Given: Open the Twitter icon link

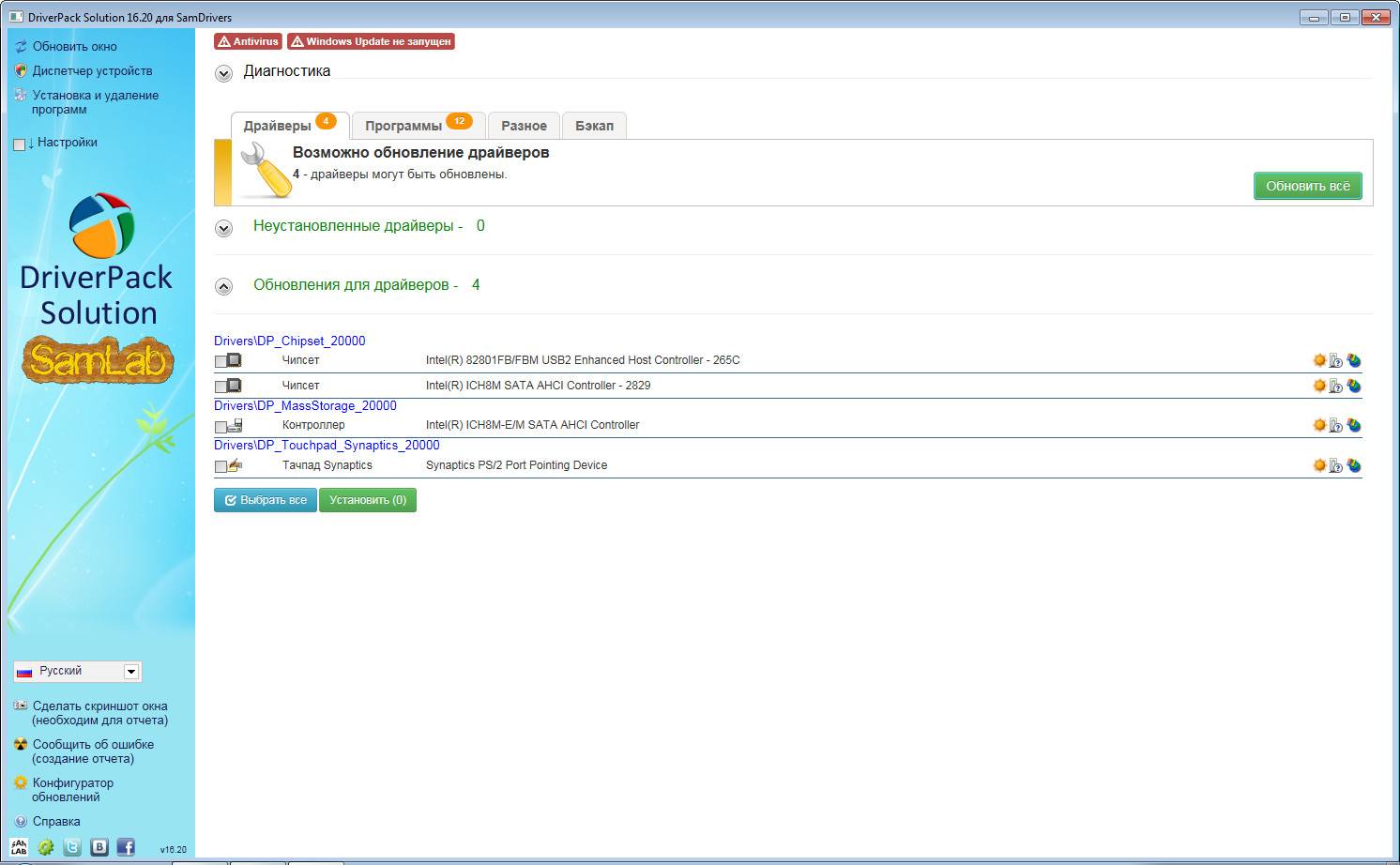Looking at the screenshot, I should click(x=72, y=847).
